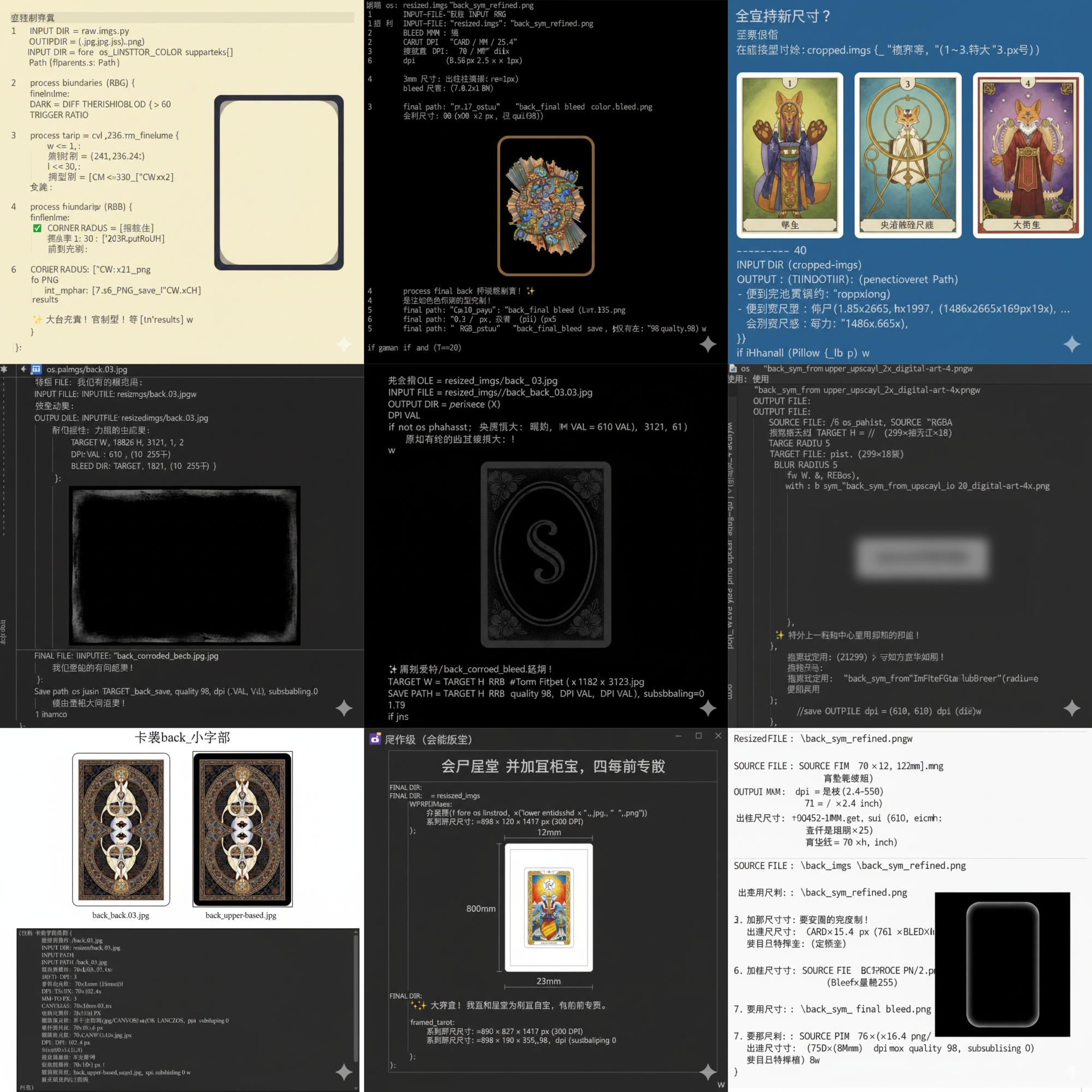Click the sparkle icon in the blue fox-card panel

click(x=1072, y=343)
